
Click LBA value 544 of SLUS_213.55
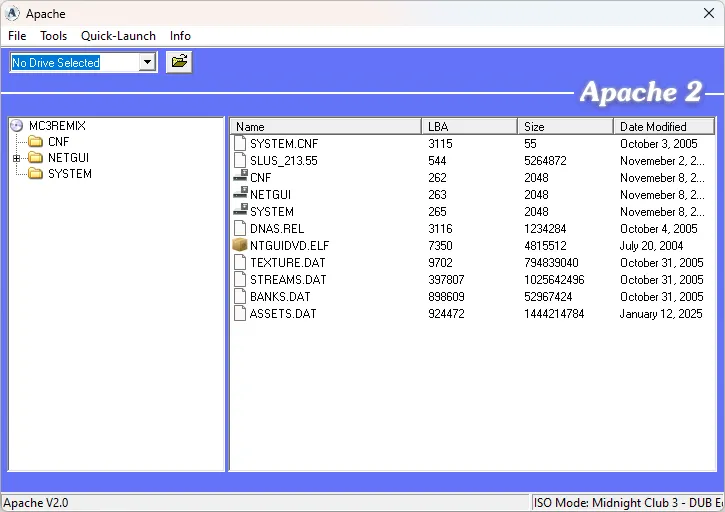[437, 161]
